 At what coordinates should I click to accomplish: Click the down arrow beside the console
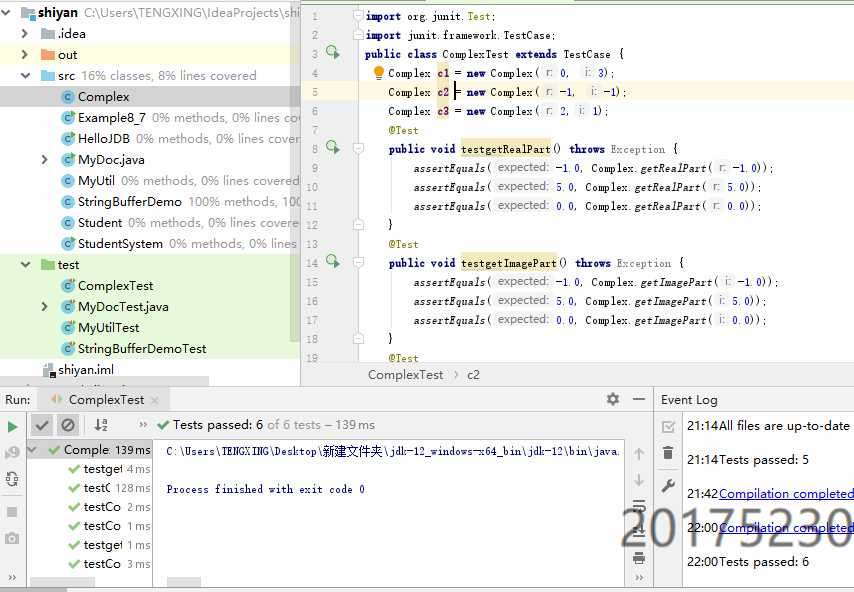639,480
